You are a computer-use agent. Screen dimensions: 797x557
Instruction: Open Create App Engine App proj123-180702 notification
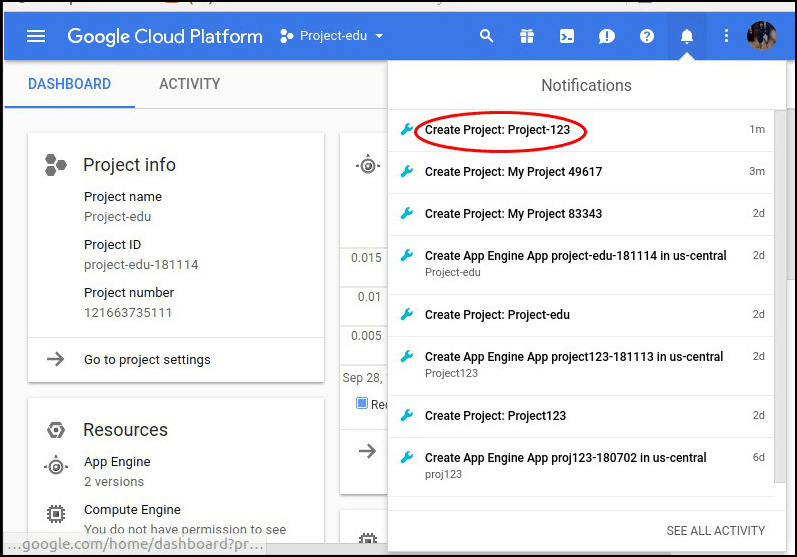580,467
